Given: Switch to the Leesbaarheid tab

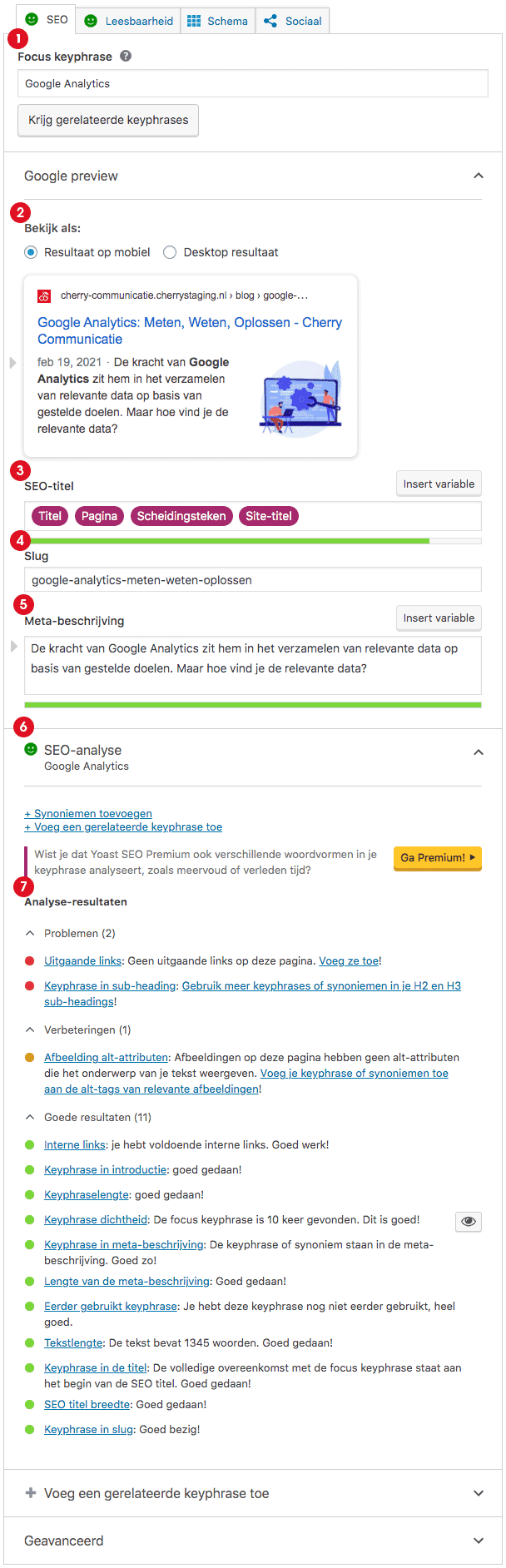Looking at the screenshot, I should tap(129, 21).
